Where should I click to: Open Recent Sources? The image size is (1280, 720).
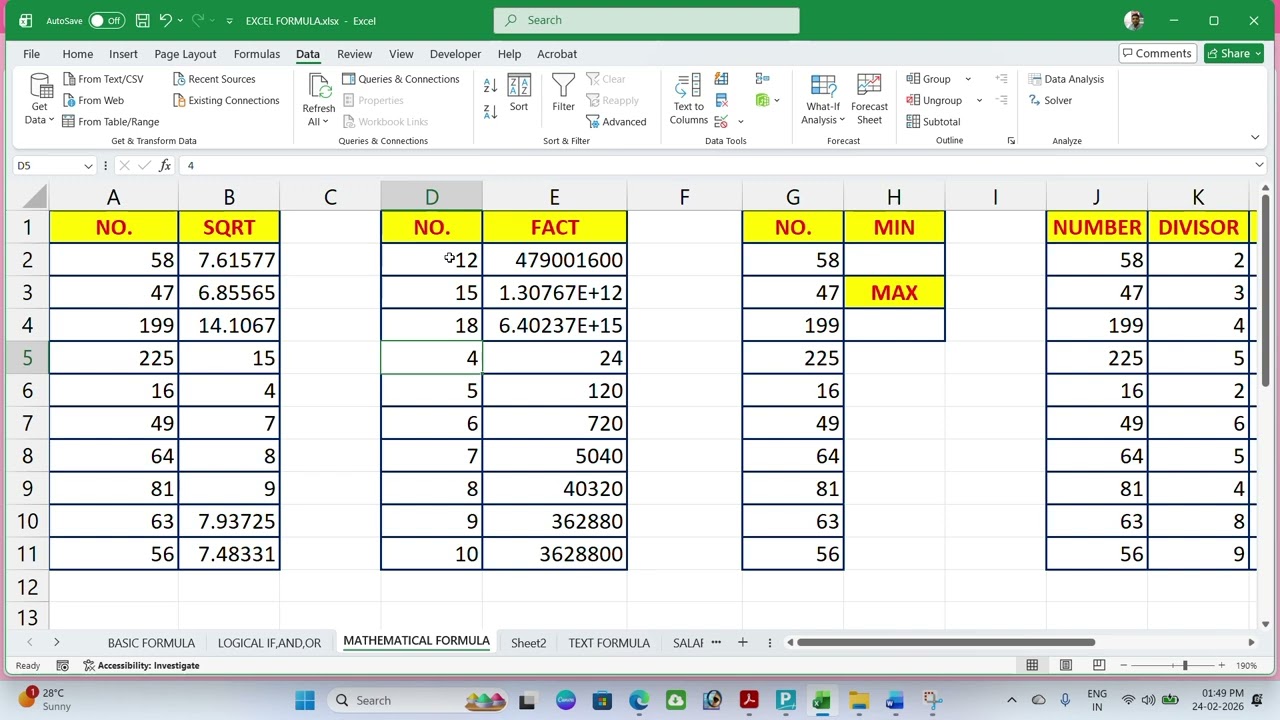[x=213, y=79]
